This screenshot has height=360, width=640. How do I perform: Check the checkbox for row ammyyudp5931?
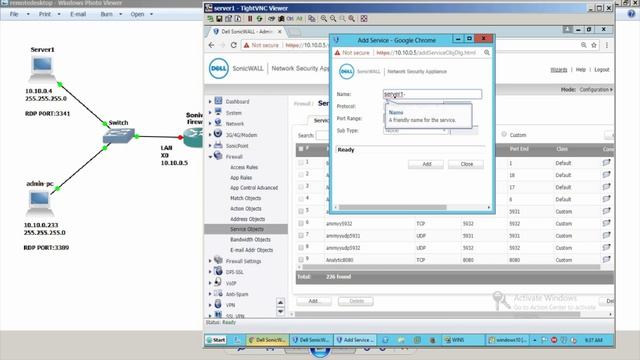pyautogui.click(x=301, y=236)
